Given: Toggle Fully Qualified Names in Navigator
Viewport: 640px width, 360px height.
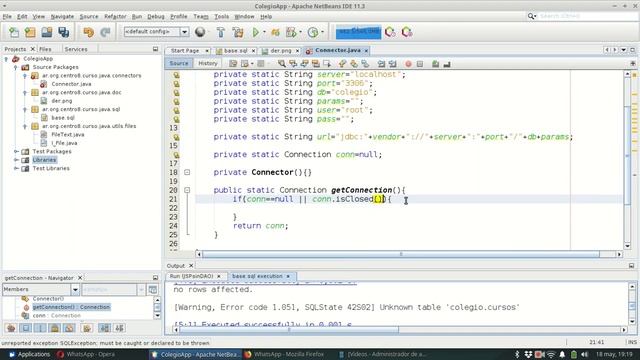Looking at the screenshot, I should click(87, 328).
